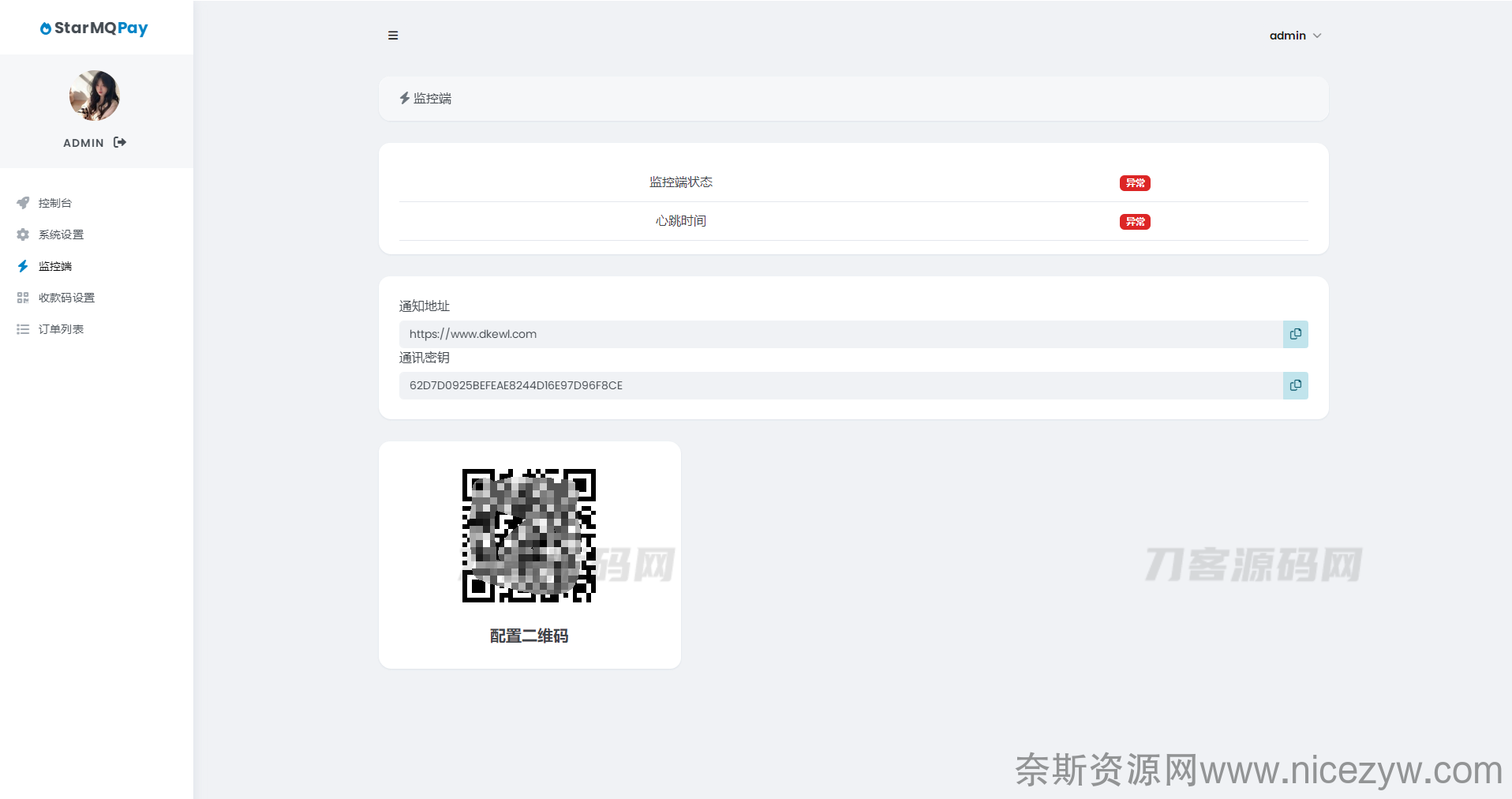Image resolution: width=1512 pixels, height=799 pixels.
Task: Click the ADMIN username text in sidebar
Action: 84,143
